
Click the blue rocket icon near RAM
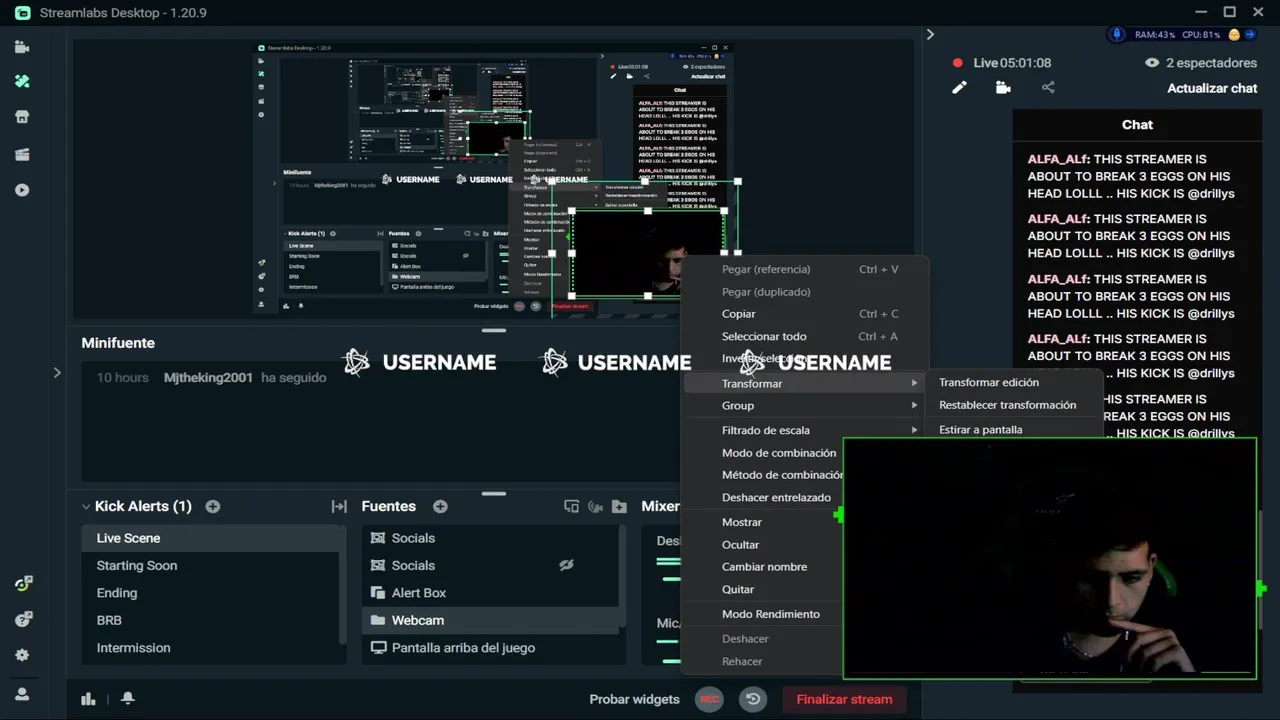[x=1117, y=34]
